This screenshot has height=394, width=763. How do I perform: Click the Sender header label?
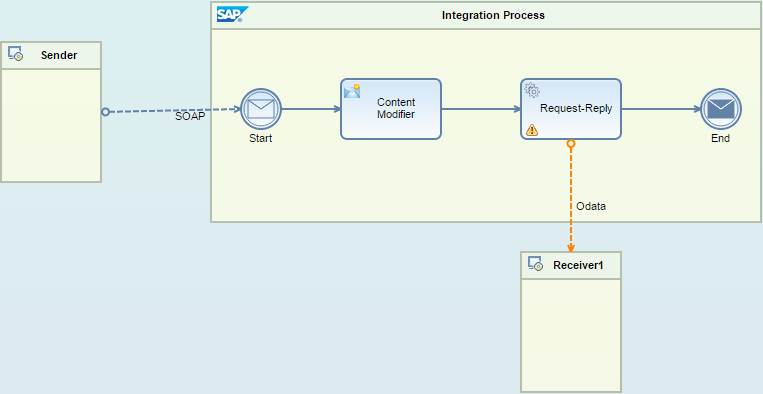59,55
